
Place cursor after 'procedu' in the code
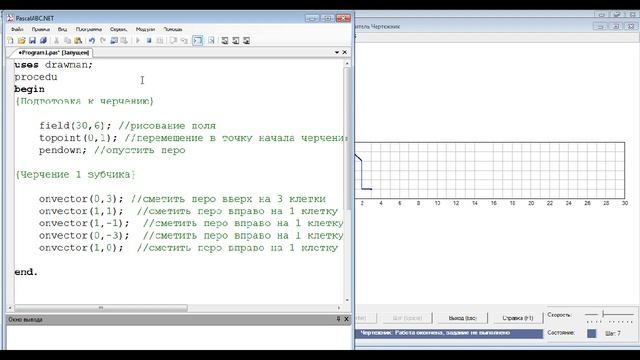point(58,77)
